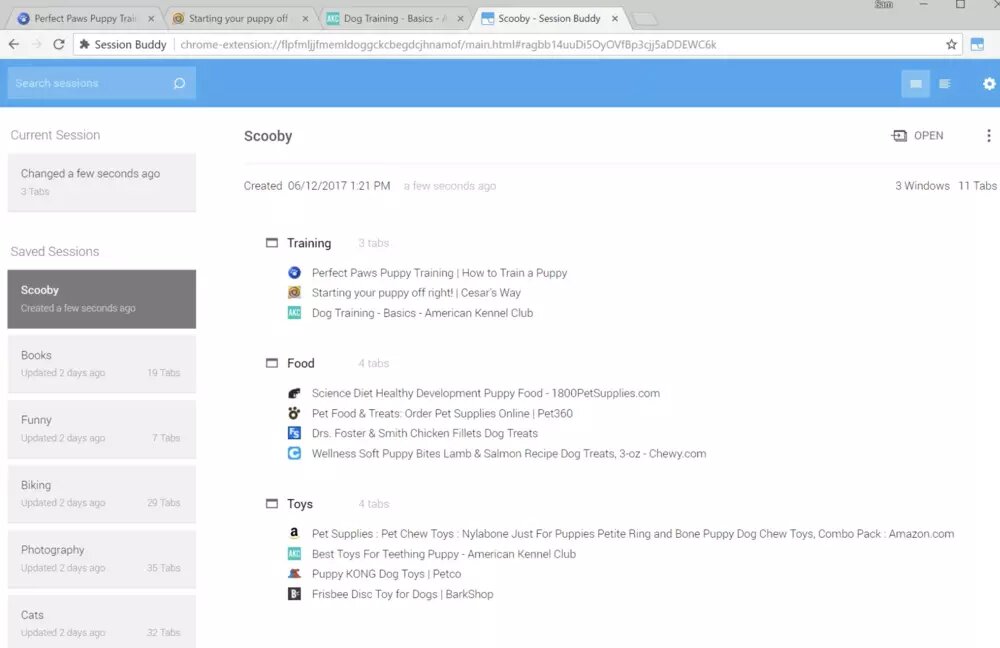Bookmark this page with the star icon
1000x648 pixels.
[951, 44]
